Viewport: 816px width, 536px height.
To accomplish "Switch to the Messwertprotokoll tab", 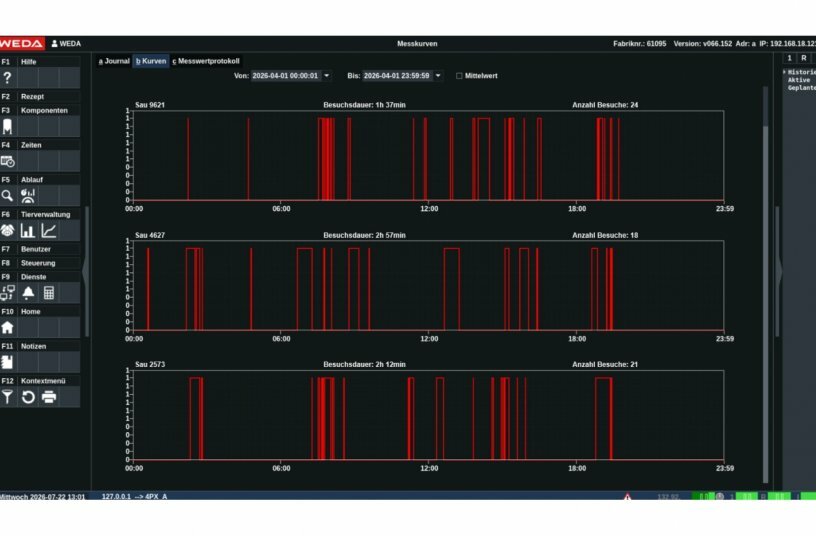I will [206, 61].
